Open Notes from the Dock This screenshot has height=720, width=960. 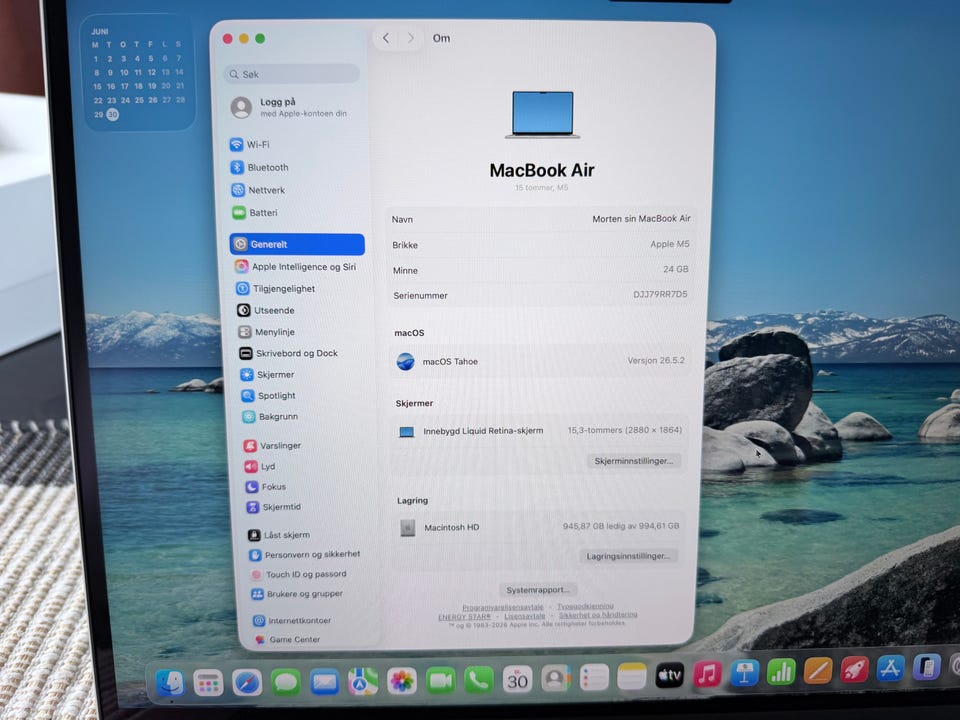pyautogui.click(x=632, y=677)
